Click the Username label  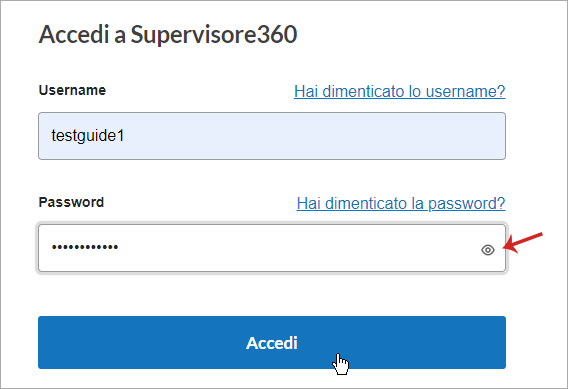pyautogui.click(x=72, y=90)
